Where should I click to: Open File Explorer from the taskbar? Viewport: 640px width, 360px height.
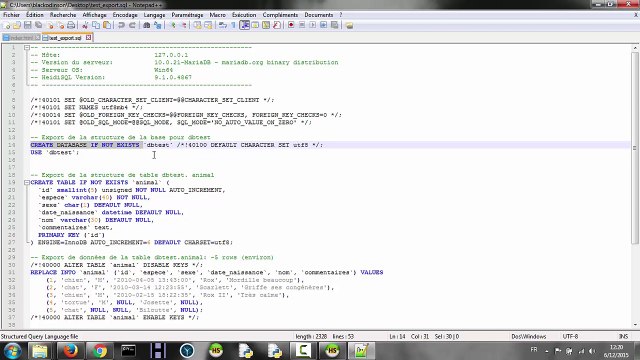tap(40, 351)
